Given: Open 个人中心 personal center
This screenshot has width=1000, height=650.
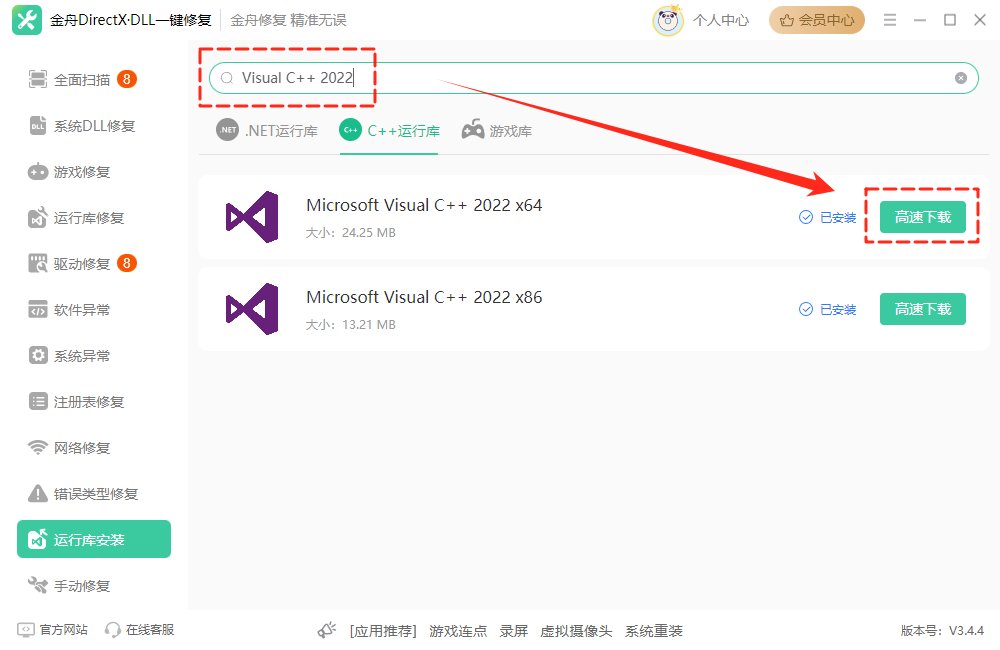Looking at the screenshot, I should 721,20.
